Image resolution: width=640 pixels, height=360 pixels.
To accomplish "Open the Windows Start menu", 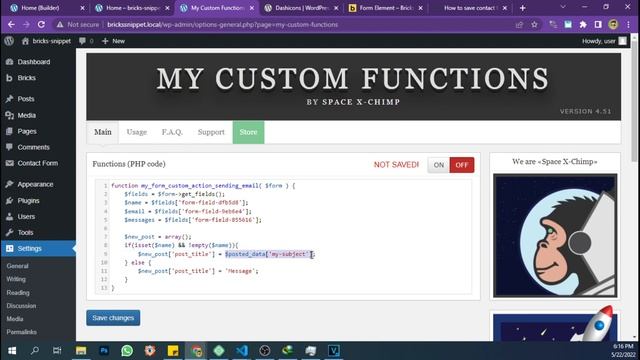I will 12,350.
